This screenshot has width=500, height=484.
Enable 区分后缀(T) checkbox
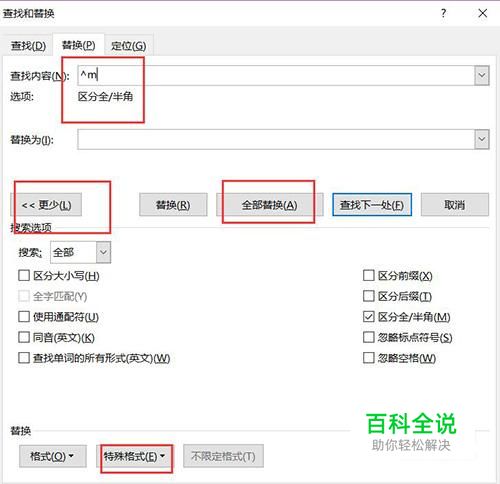pyautogui.click(x=368, y=296)
